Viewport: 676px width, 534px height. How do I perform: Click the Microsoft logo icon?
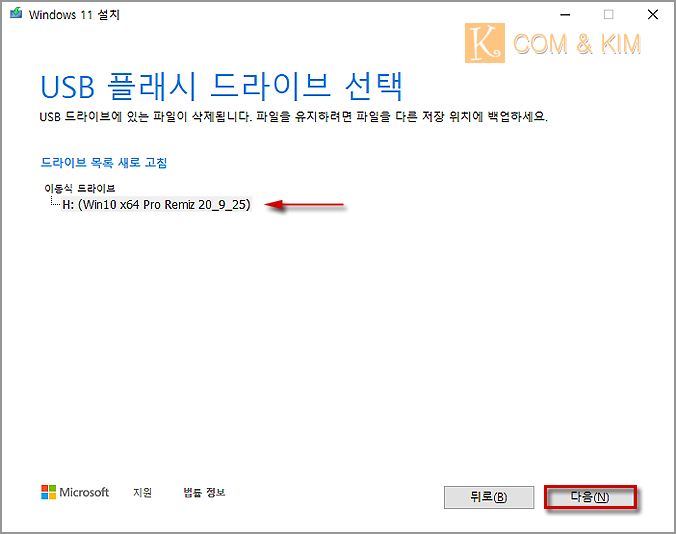(48, 492)
